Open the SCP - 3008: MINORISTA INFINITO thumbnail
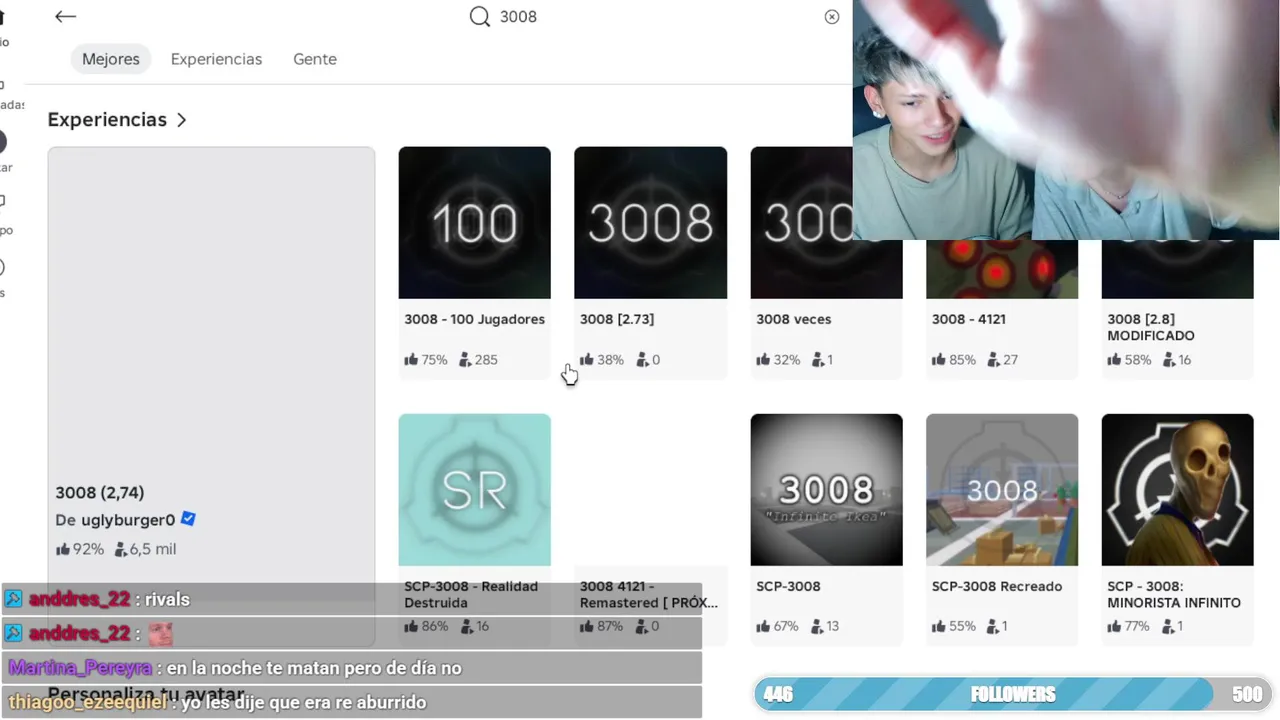This screenshot has height=720, width=1280. pyautogui.click(x=1177, y=490)
